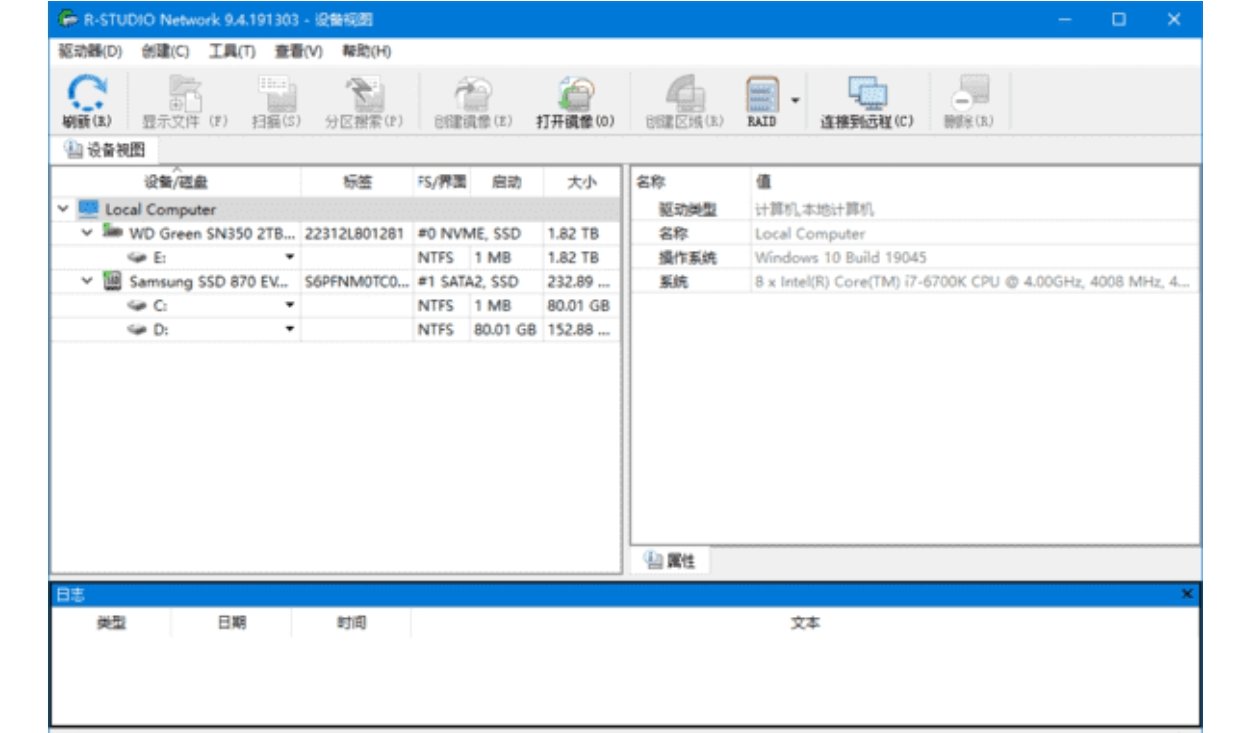Click the Windows 10 Build 19045 value
Image resolution: width=1253 pixels, height=733 pixels.
tap(841, 258)
